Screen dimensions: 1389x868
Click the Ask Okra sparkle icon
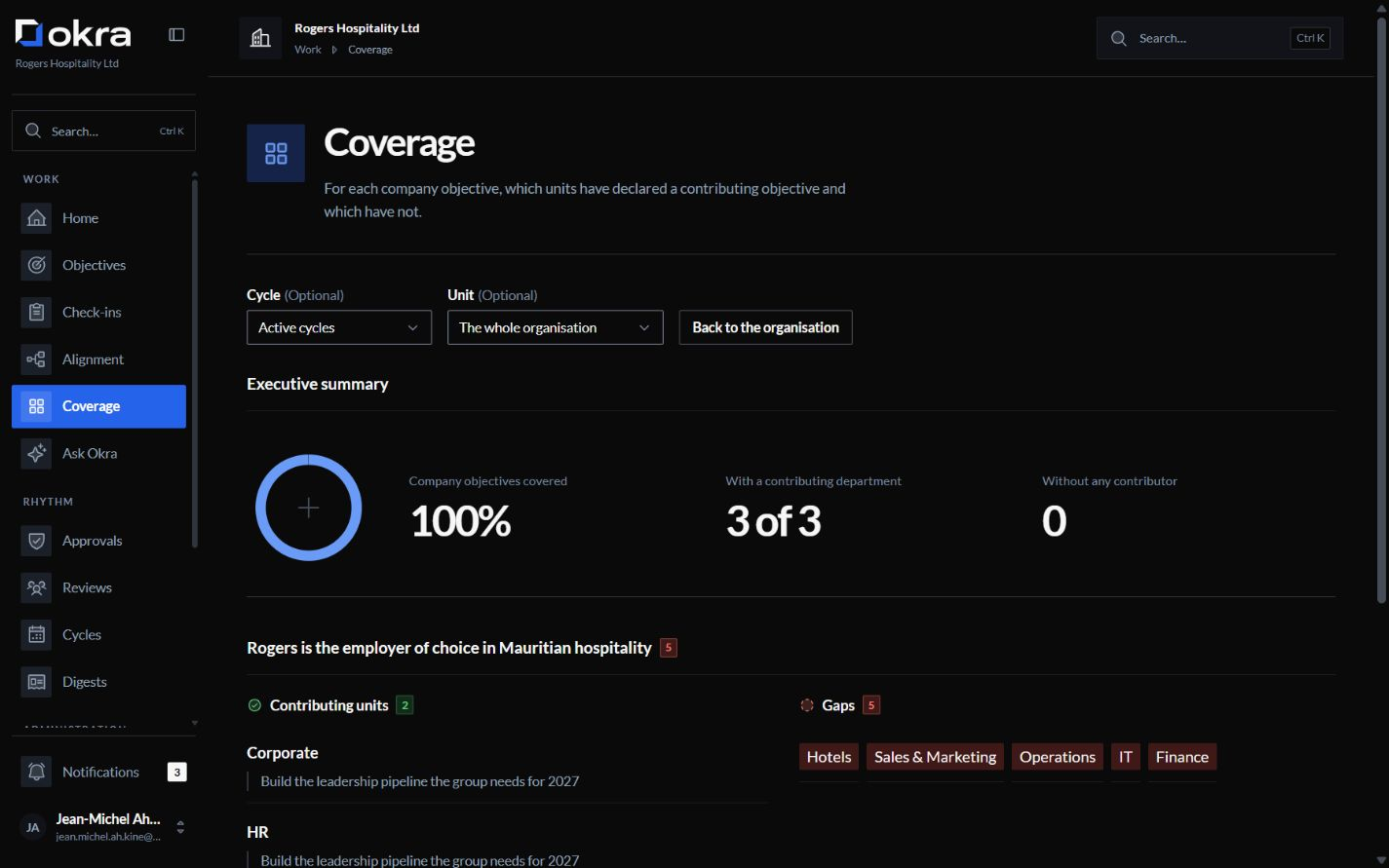click(36, 453)
